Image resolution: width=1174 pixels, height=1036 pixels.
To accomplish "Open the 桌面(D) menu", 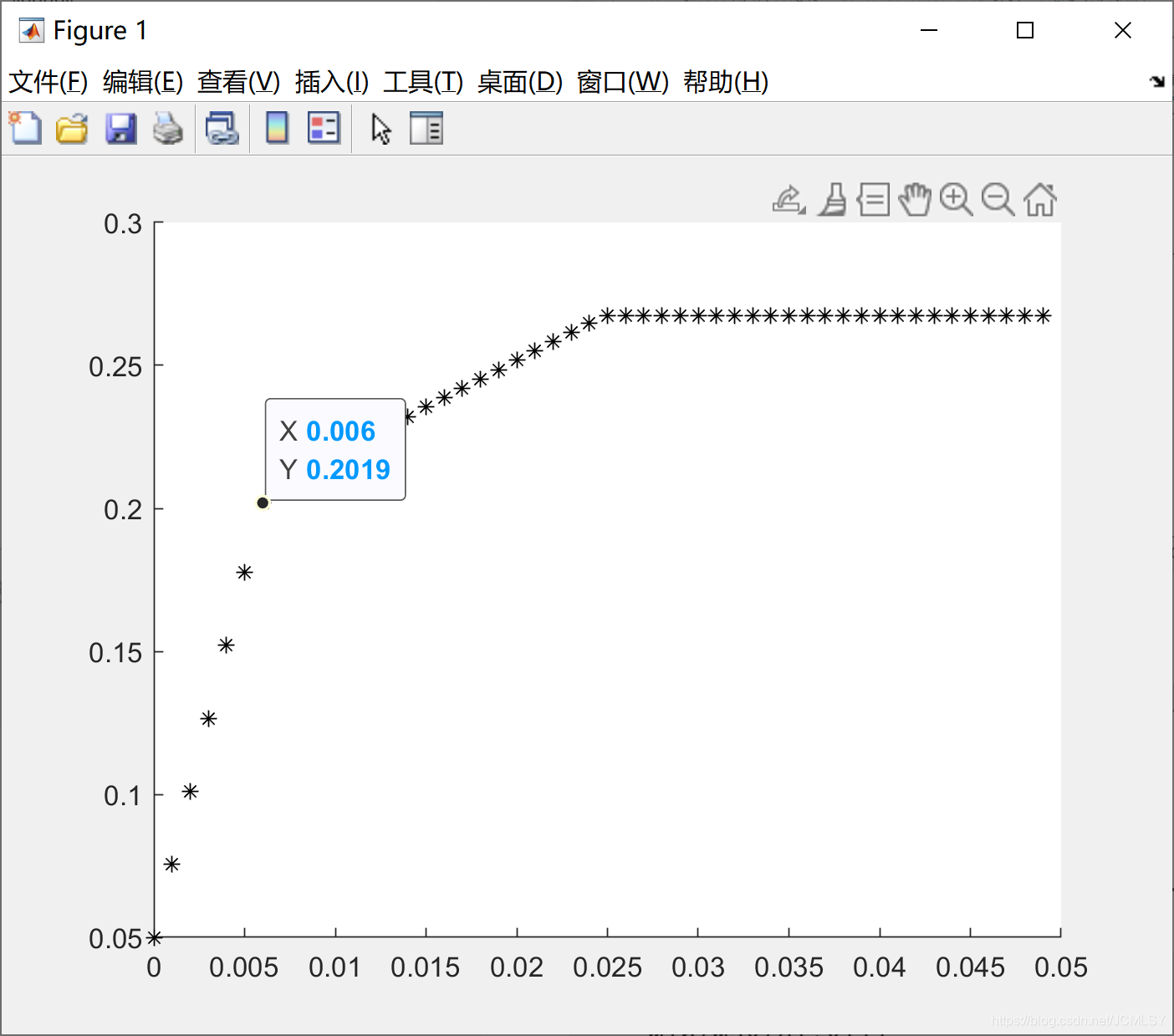I will tap(520, 82).
